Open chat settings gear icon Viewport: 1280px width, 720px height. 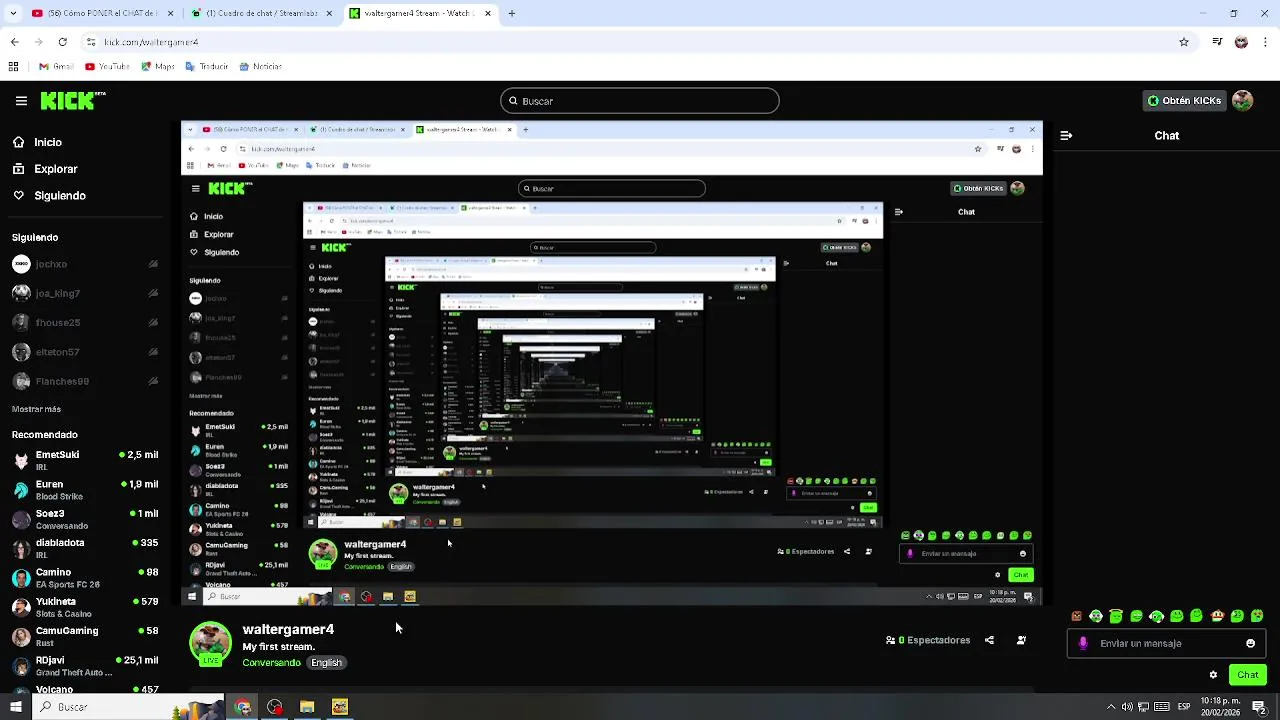pos(1213,675)
